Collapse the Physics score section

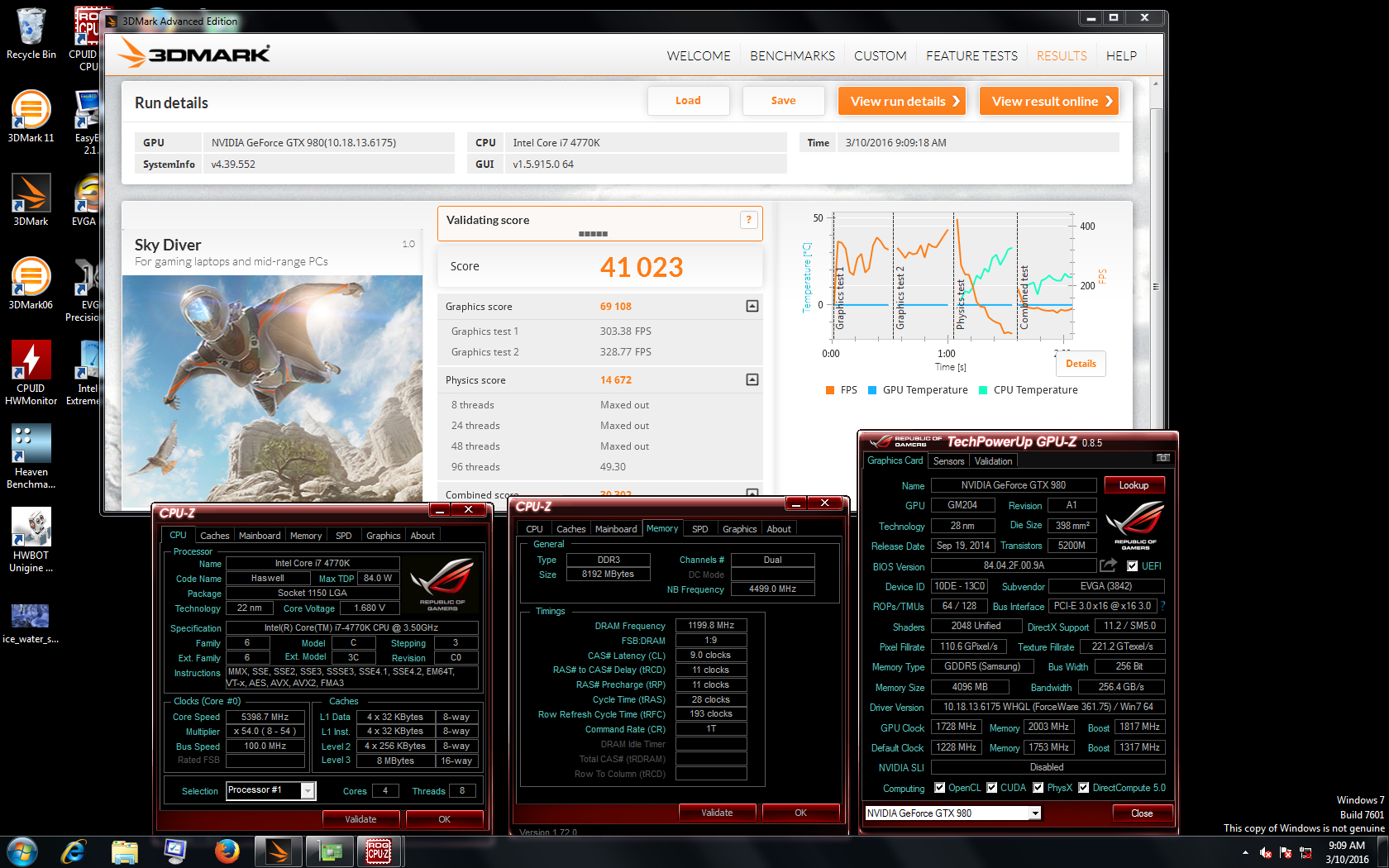(x=752, y=379)
